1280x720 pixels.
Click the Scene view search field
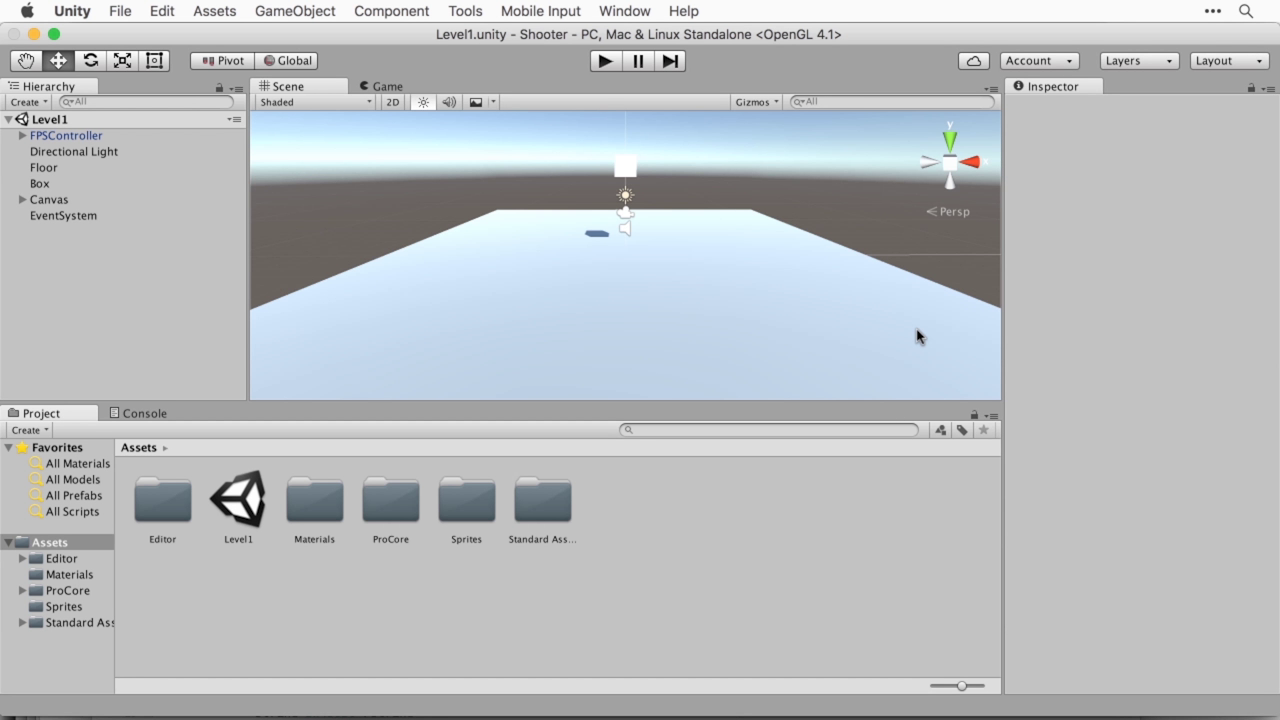click(892, 102)
